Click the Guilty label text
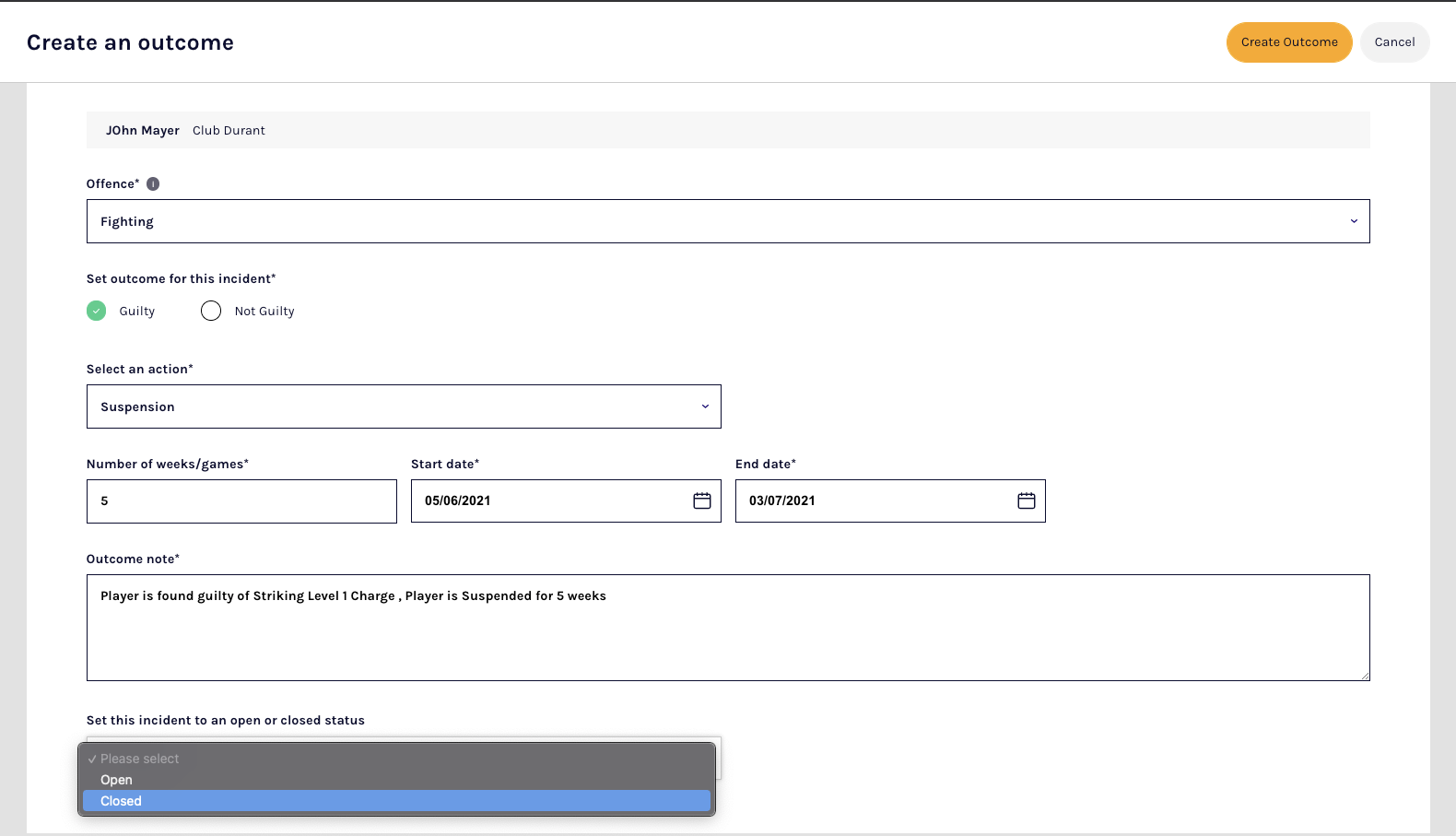Image resolution: width=1456 pixels, height=836 pixels. 137,312
